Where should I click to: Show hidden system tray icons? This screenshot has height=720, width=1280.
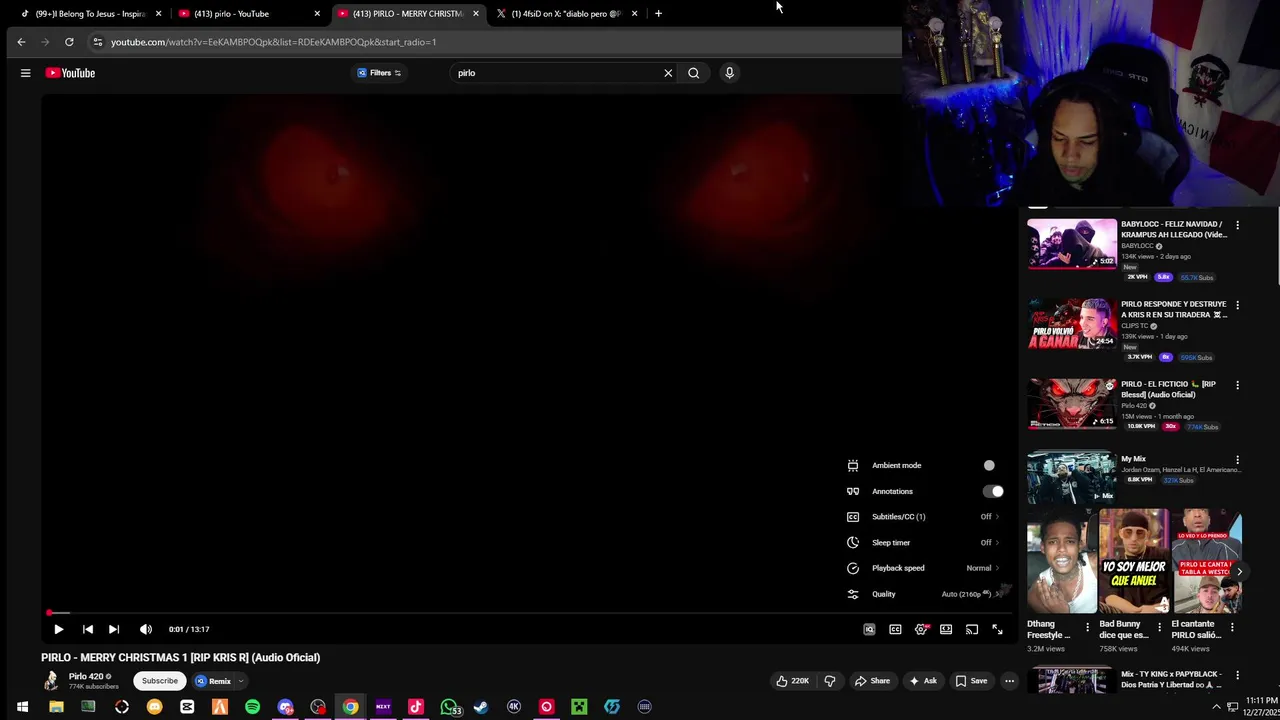pos(1216,707)
